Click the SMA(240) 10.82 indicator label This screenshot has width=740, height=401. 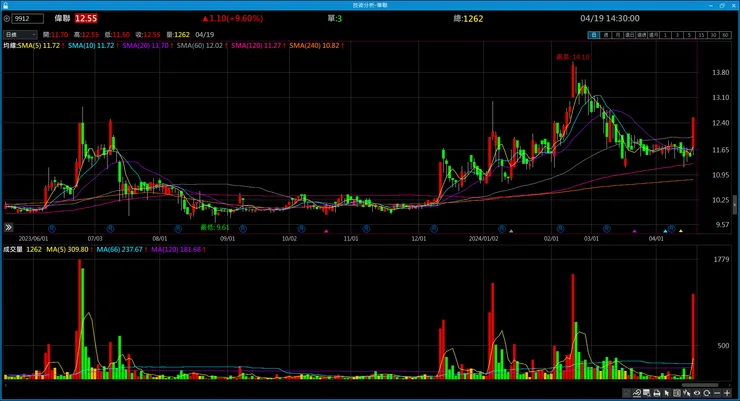click(x=314, y=46)
